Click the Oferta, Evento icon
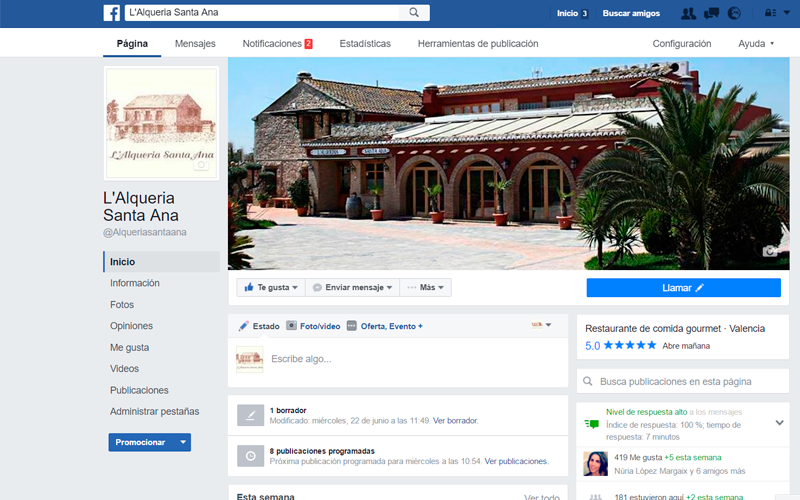 pyautogui.click(x=352, y=326)
